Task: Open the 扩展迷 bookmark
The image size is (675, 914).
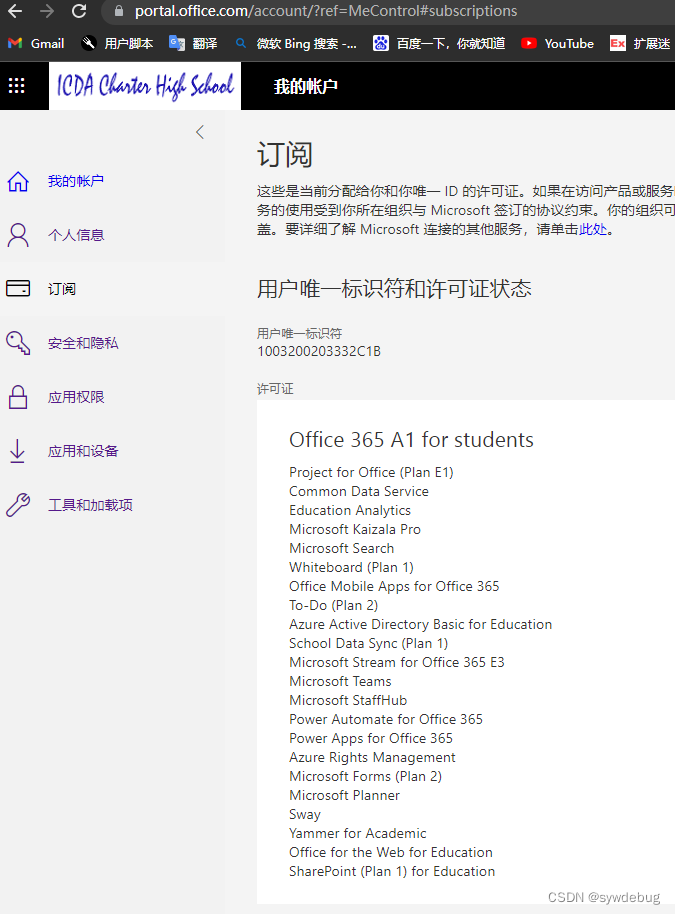Action: 640,44
